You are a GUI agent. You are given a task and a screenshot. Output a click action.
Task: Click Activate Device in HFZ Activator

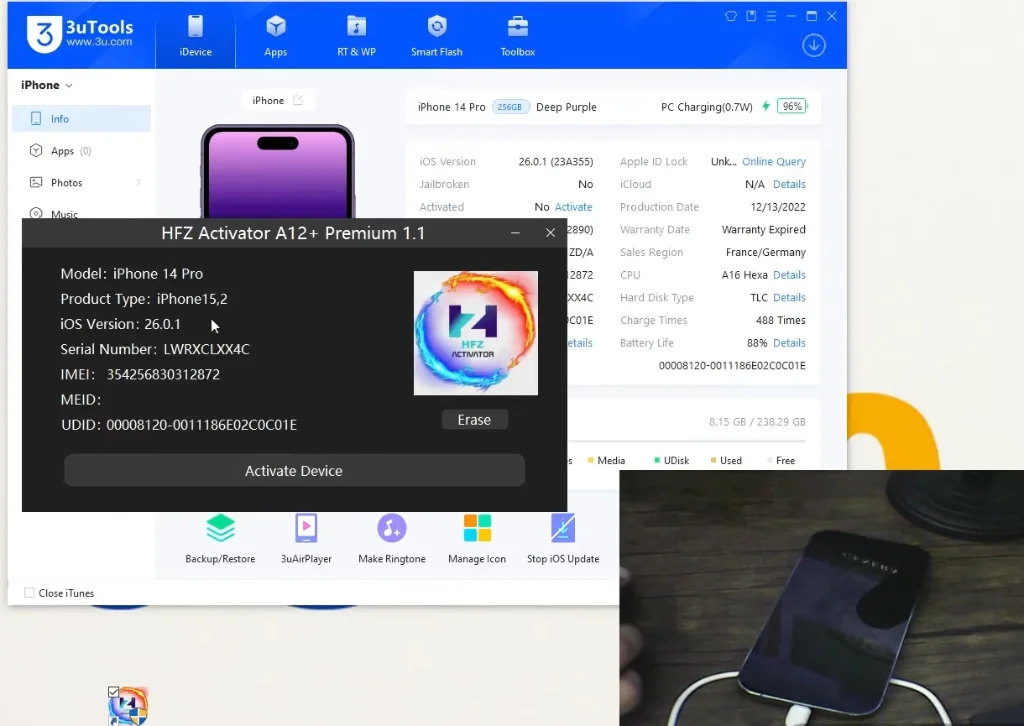click(294, 471)
